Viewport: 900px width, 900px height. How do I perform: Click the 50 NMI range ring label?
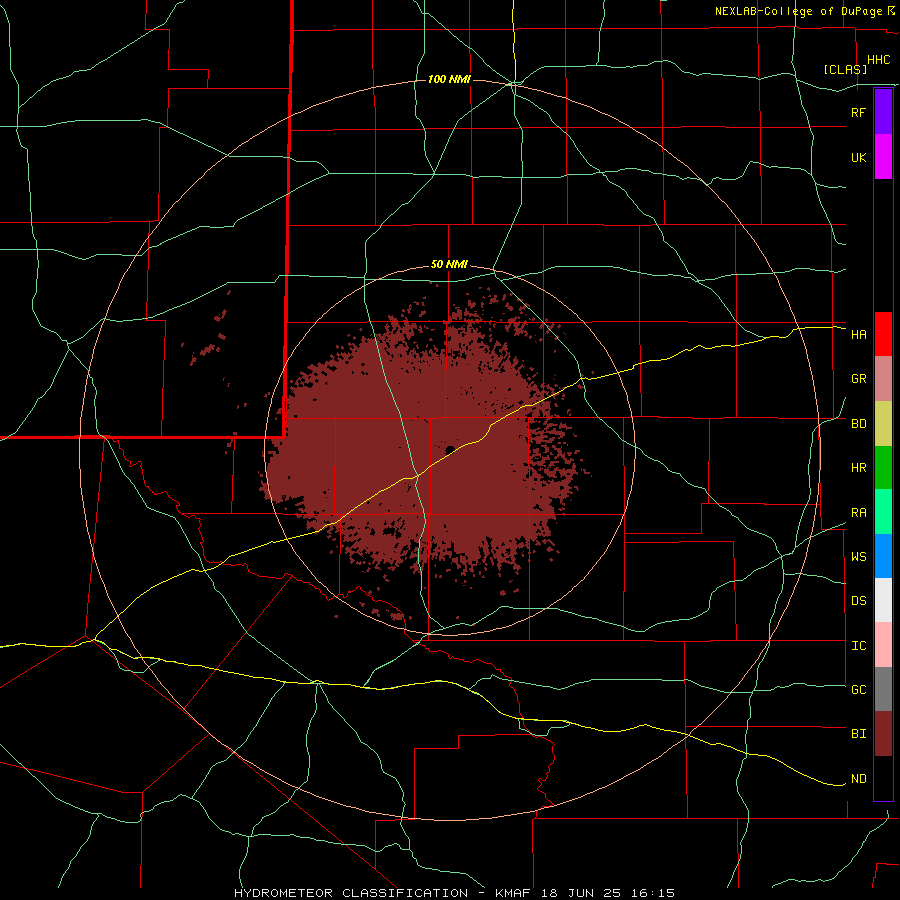coord(449,265)
